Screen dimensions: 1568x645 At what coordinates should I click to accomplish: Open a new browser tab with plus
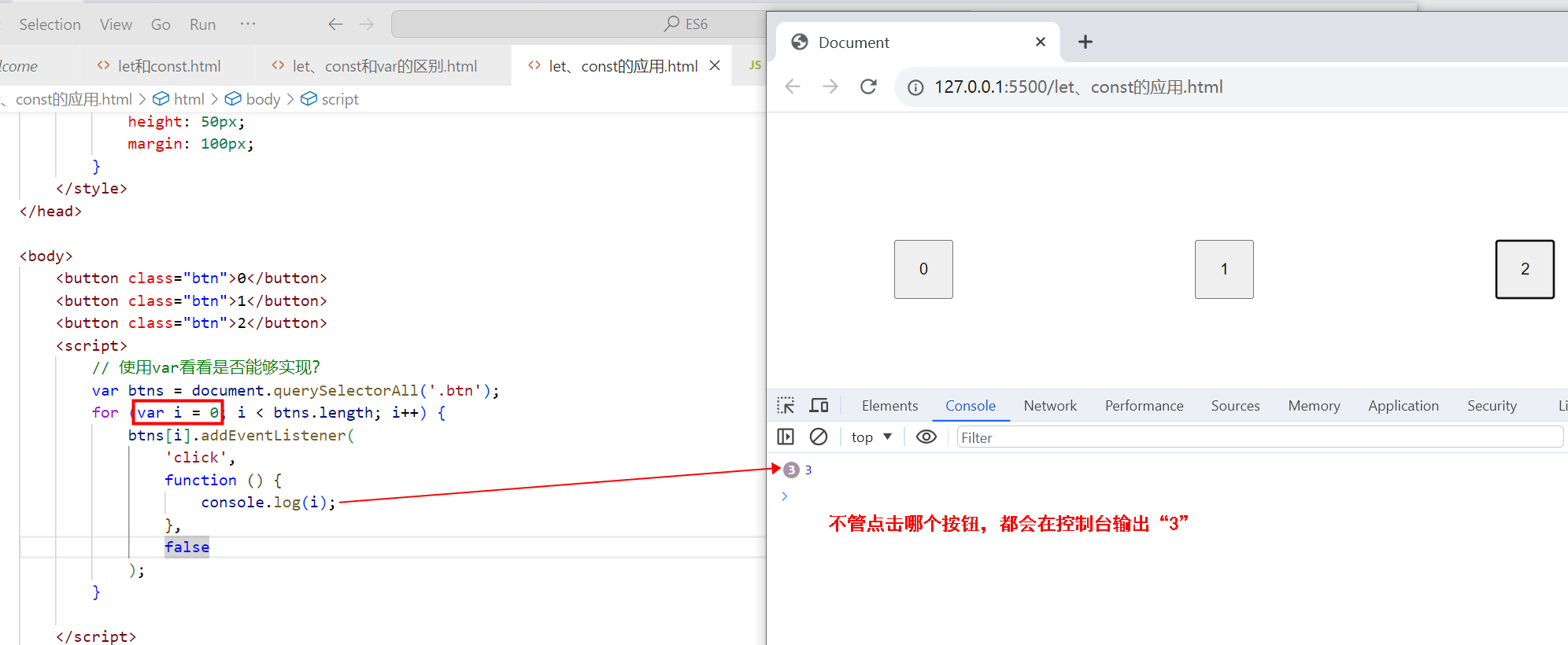tap(1085, 42)
